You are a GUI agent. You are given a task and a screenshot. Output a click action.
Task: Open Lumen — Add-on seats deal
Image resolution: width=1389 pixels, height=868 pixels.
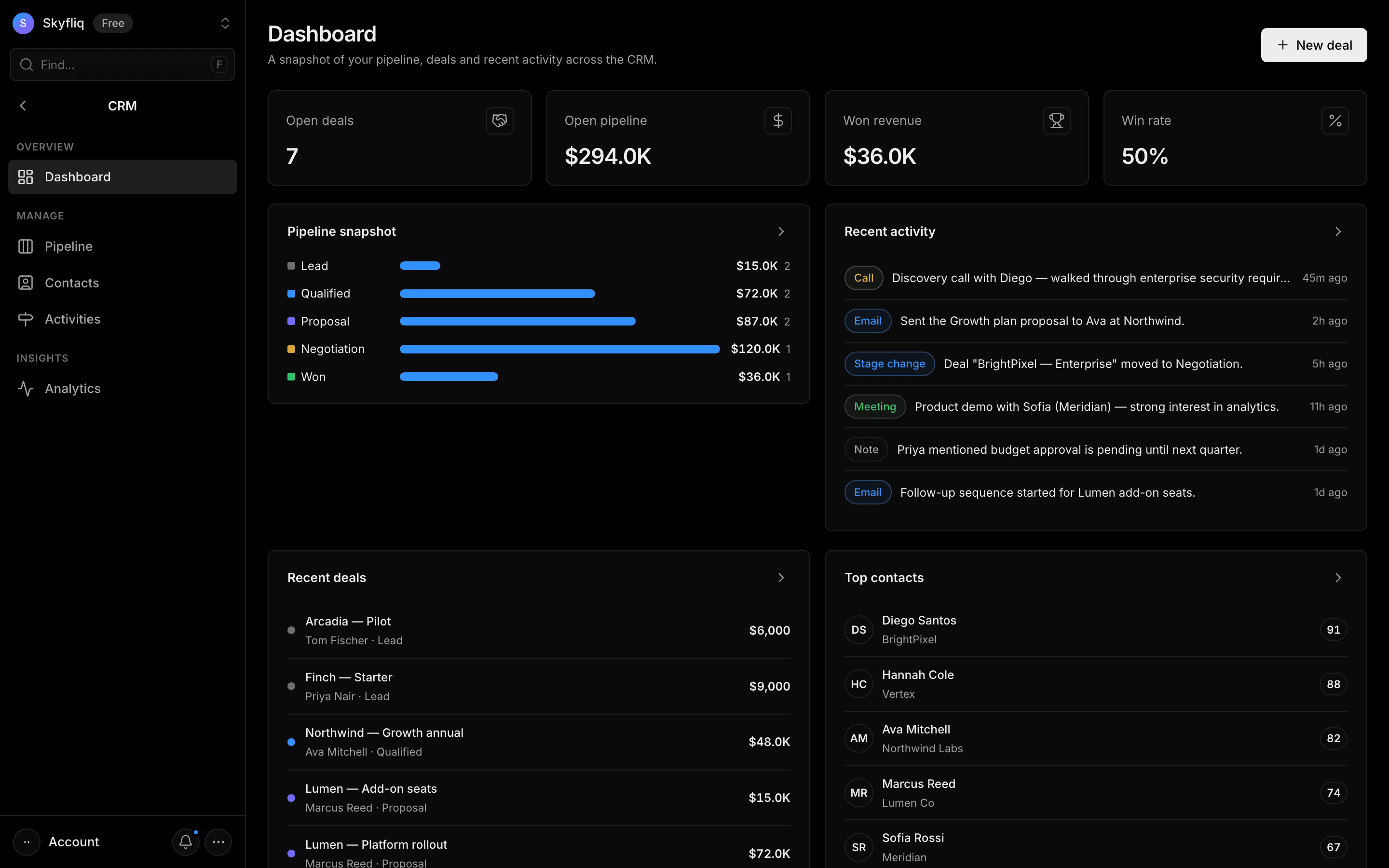(x=538, y=798)
